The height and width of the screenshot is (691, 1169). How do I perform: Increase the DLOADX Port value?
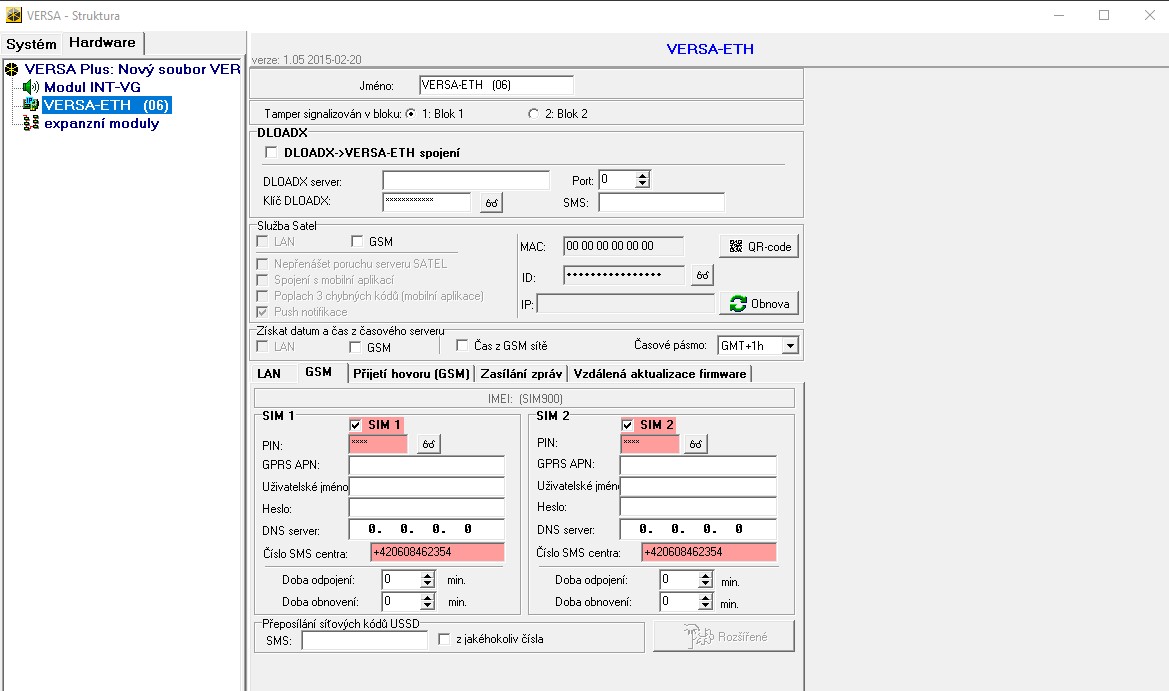(643, 176)
